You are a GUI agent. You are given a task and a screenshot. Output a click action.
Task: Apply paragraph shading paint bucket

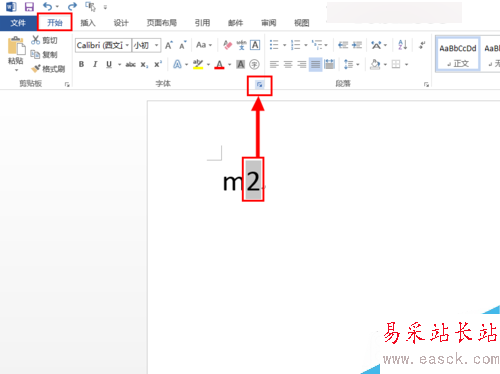375,64
